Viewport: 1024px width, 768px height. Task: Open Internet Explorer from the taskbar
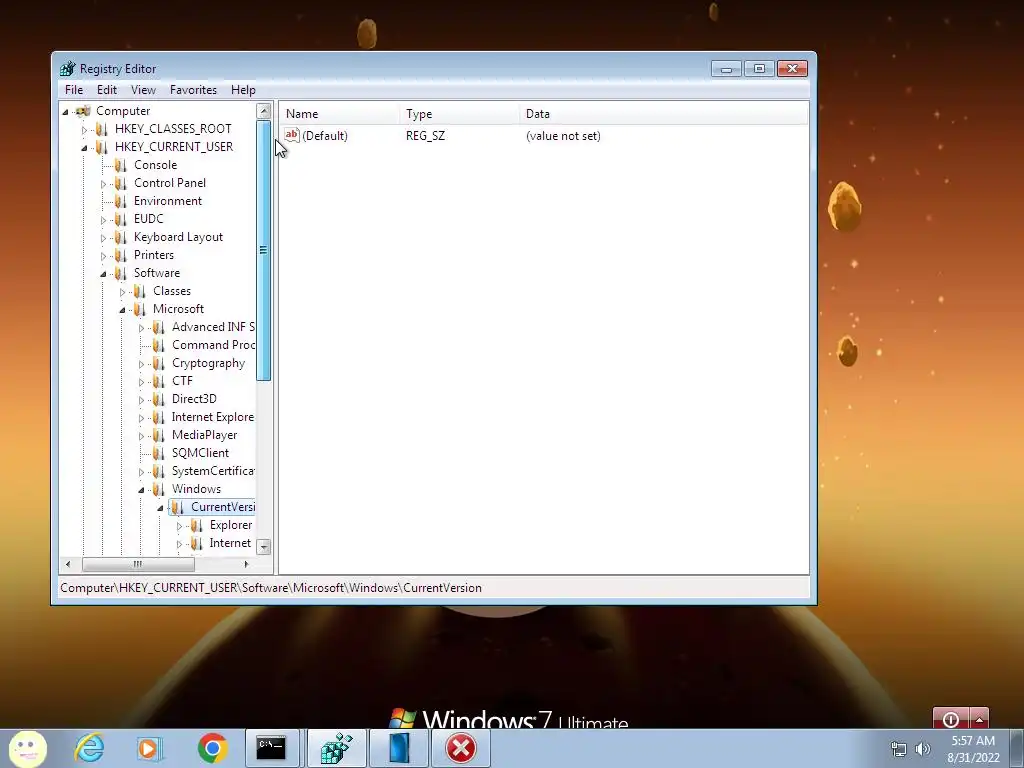[89, 748]
